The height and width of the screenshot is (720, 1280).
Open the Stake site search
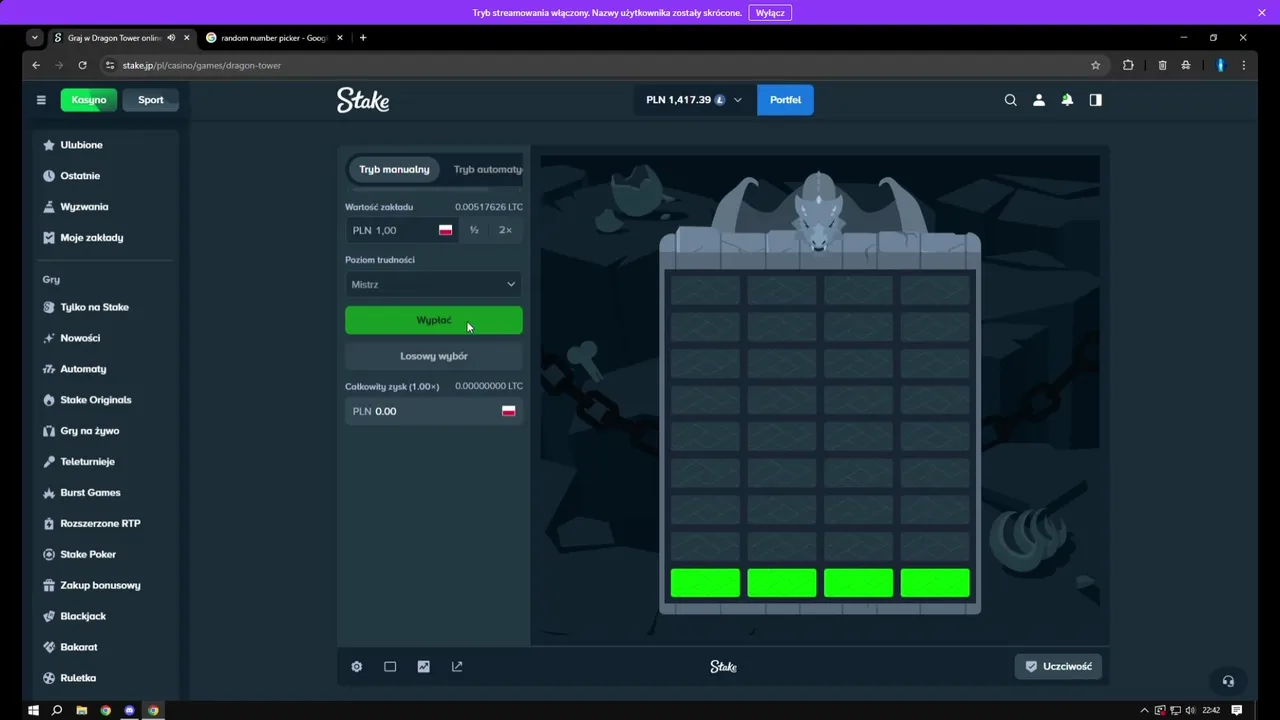(1010, 100)
